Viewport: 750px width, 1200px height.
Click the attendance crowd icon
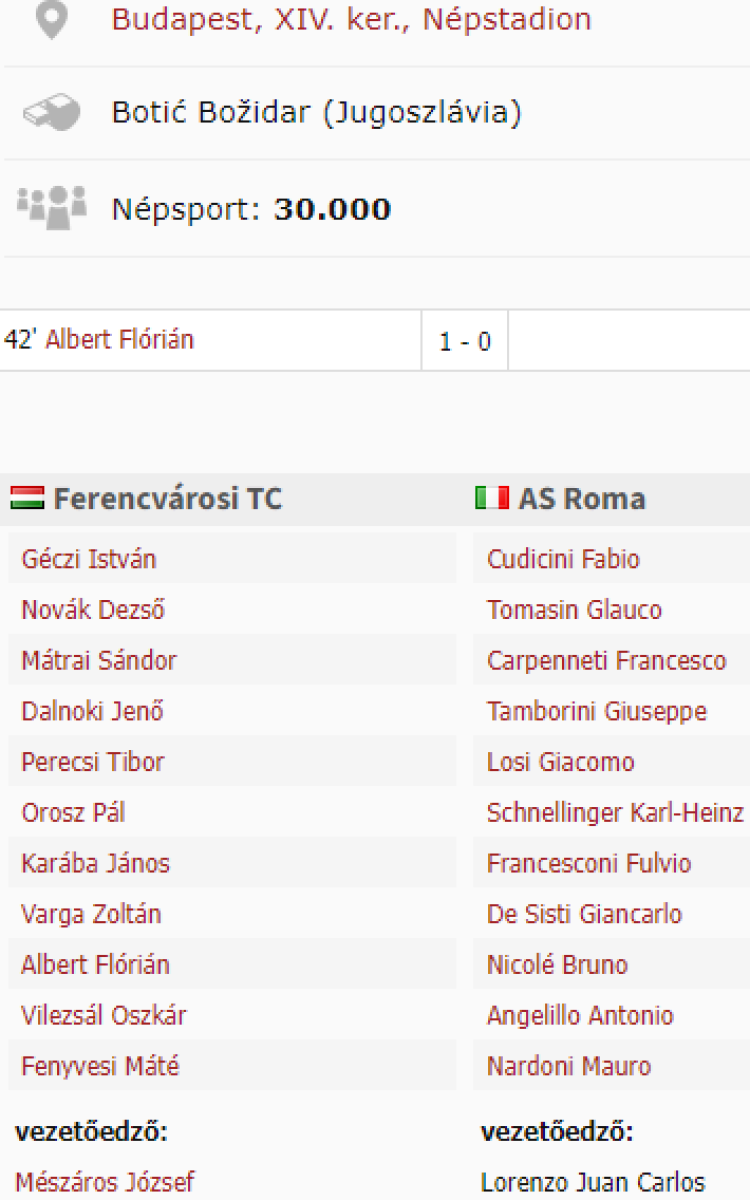[x=51, y=207]
